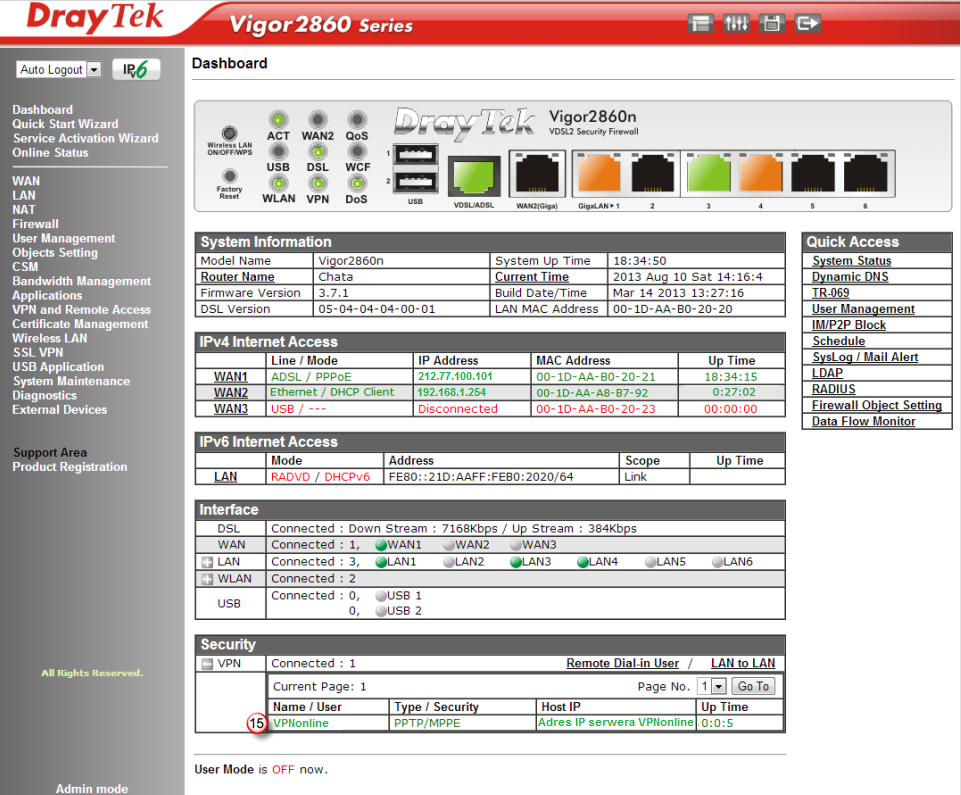961x795 pixels.
Task: Open the TR-069 quick access link
Action: click(x=830, y=293)
